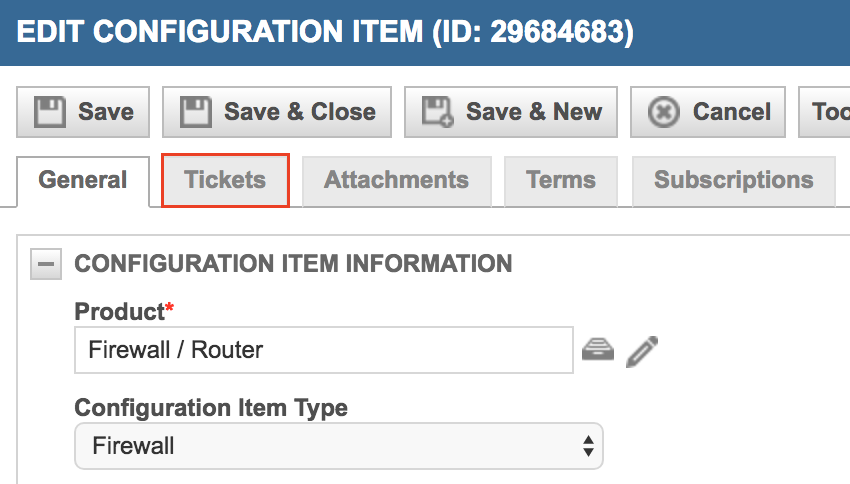
Task: Select the General tab
Action: coord(83,182)
